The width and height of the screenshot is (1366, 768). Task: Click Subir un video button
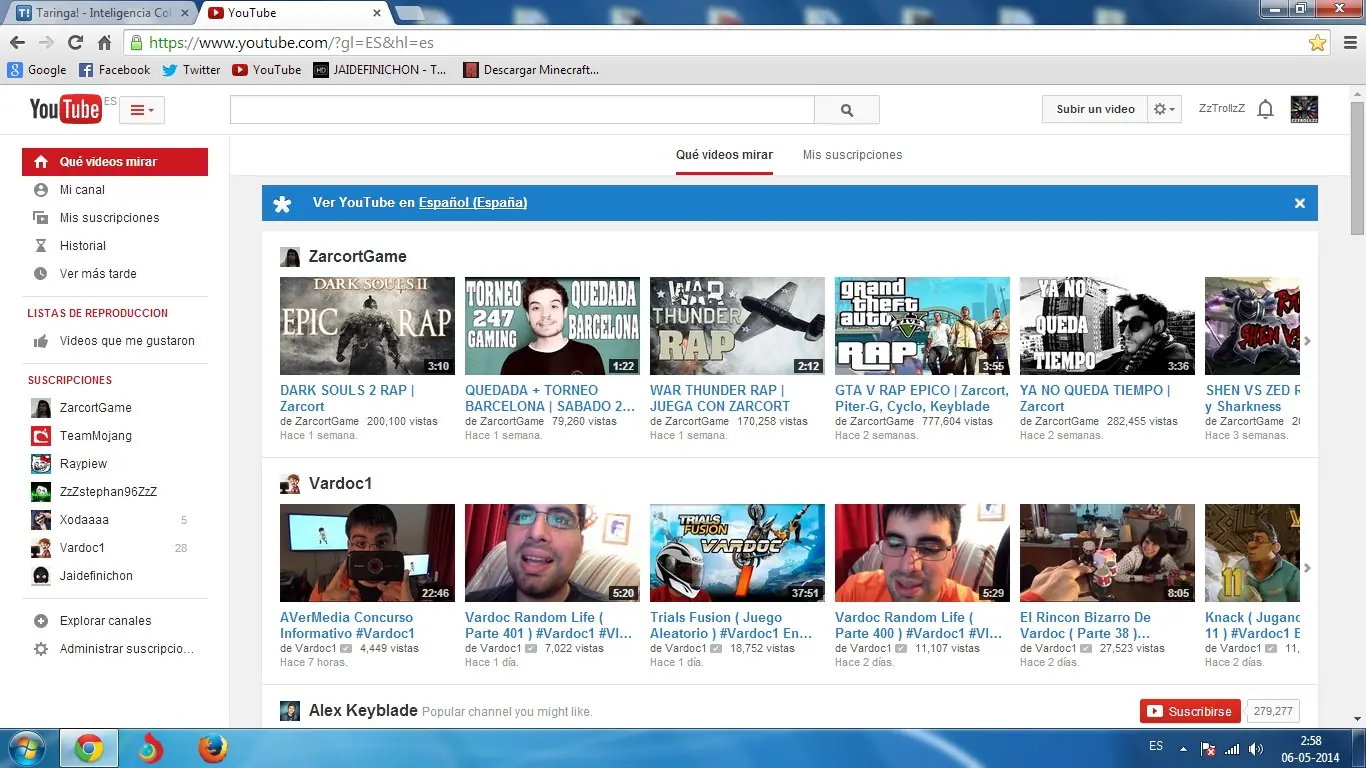point(1095,109)
